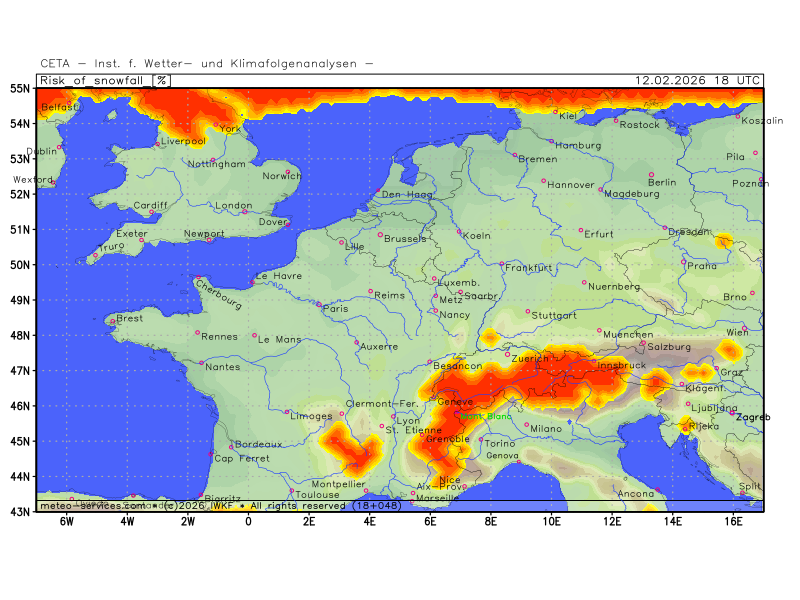Click the orange patch southeast of Wien
This screenshot has height=600, width=800.
[x=729, y=350]
